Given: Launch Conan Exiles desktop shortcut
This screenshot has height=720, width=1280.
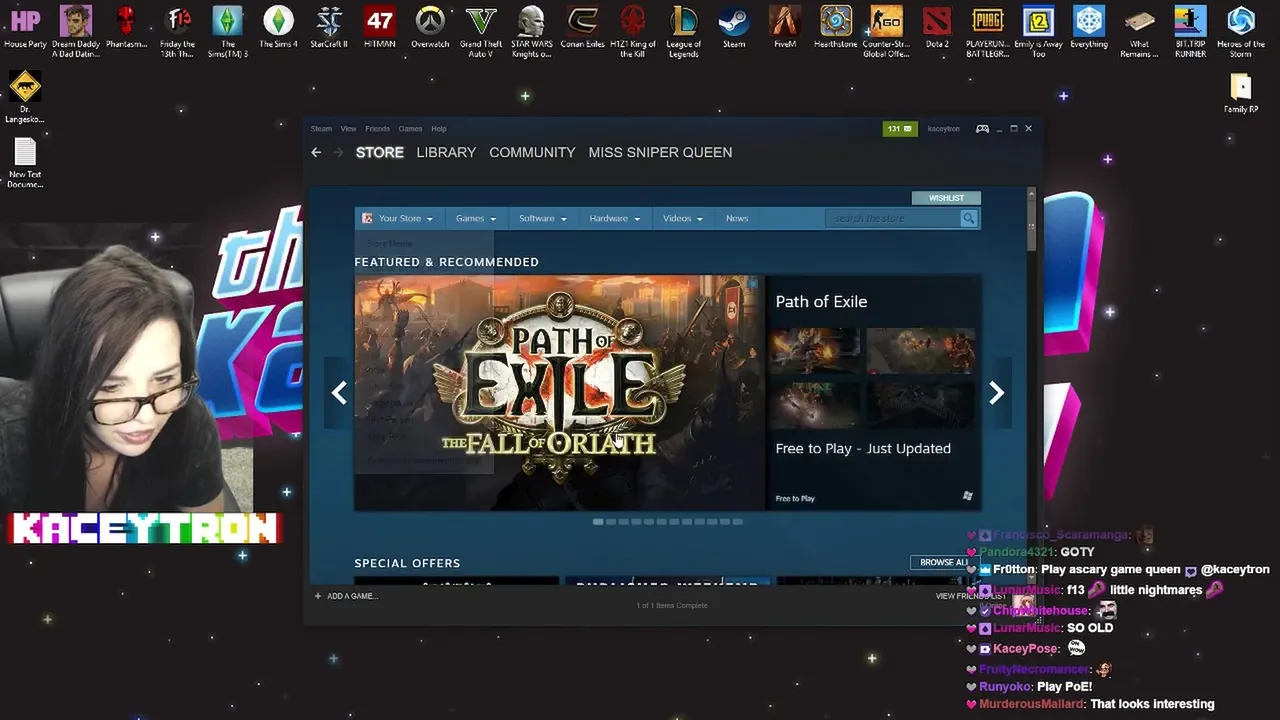Looking at the screenshot, I should [582, 29].
